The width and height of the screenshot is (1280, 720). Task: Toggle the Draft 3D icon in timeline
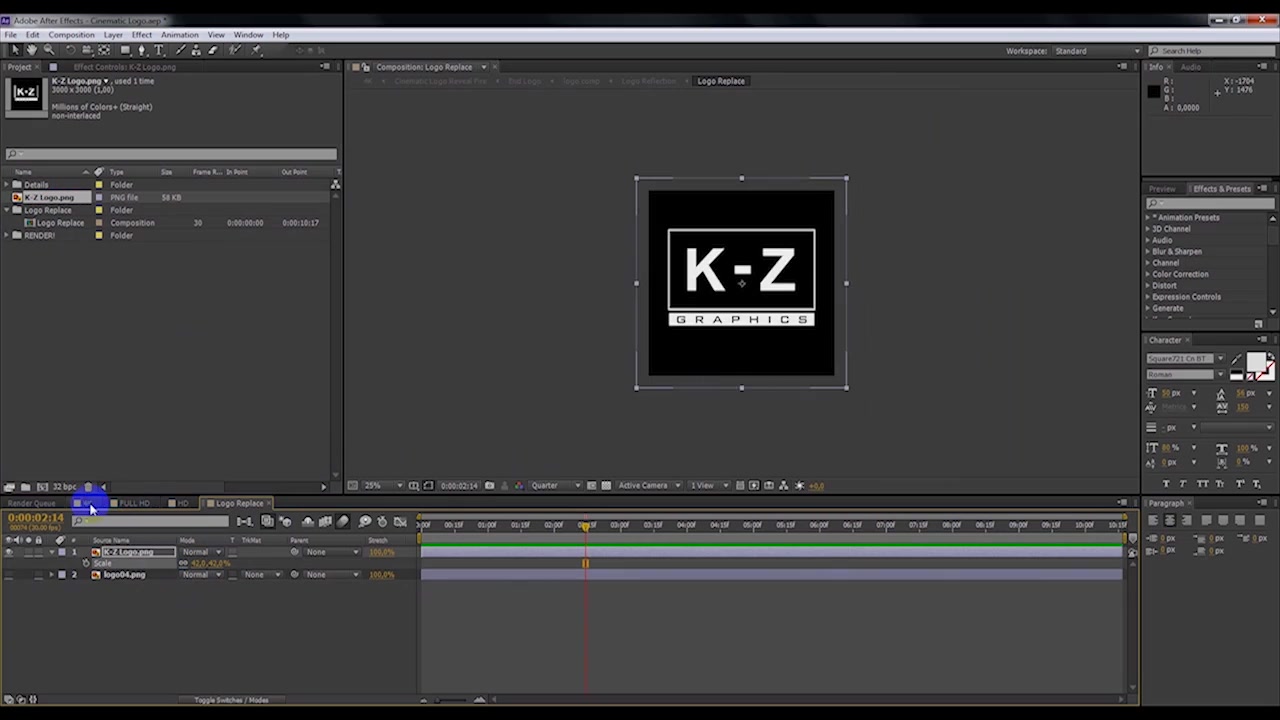click(285, 522)
